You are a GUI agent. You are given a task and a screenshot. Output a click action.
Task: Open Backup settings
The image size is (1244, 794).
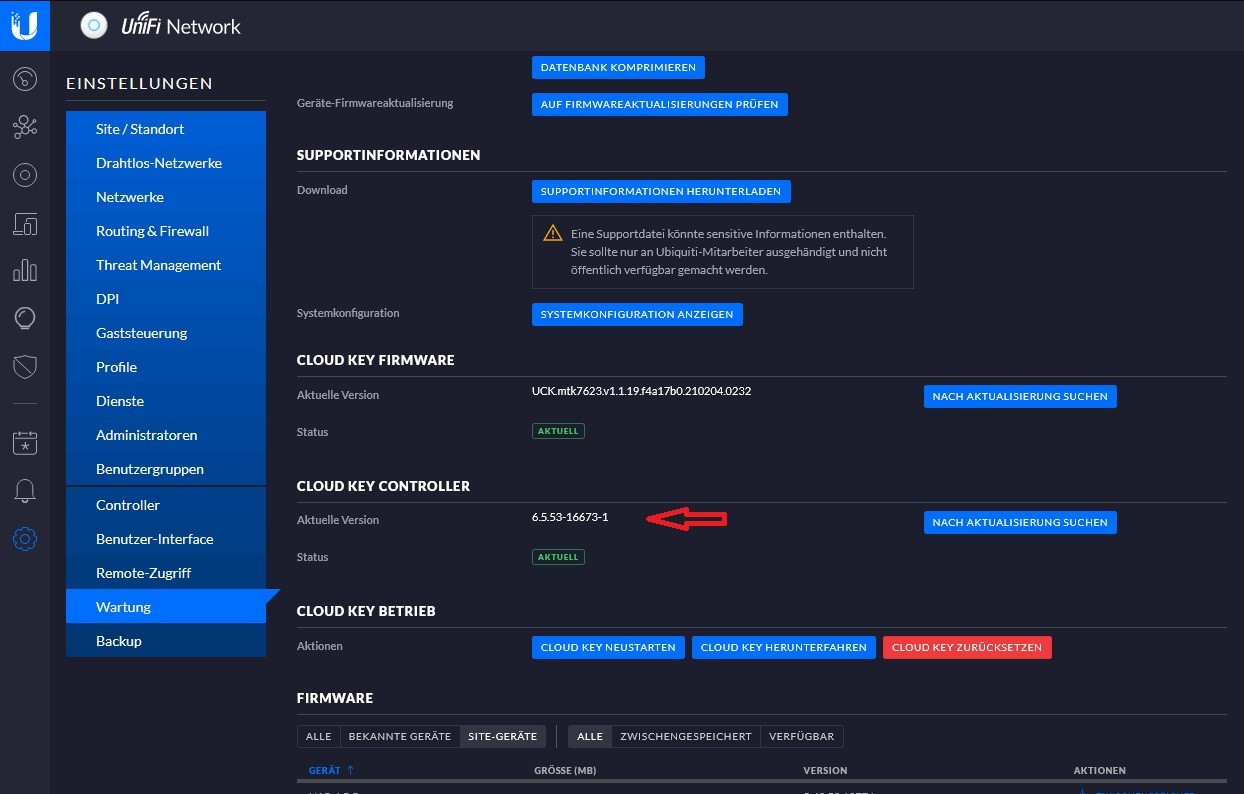tap(166, 641)
